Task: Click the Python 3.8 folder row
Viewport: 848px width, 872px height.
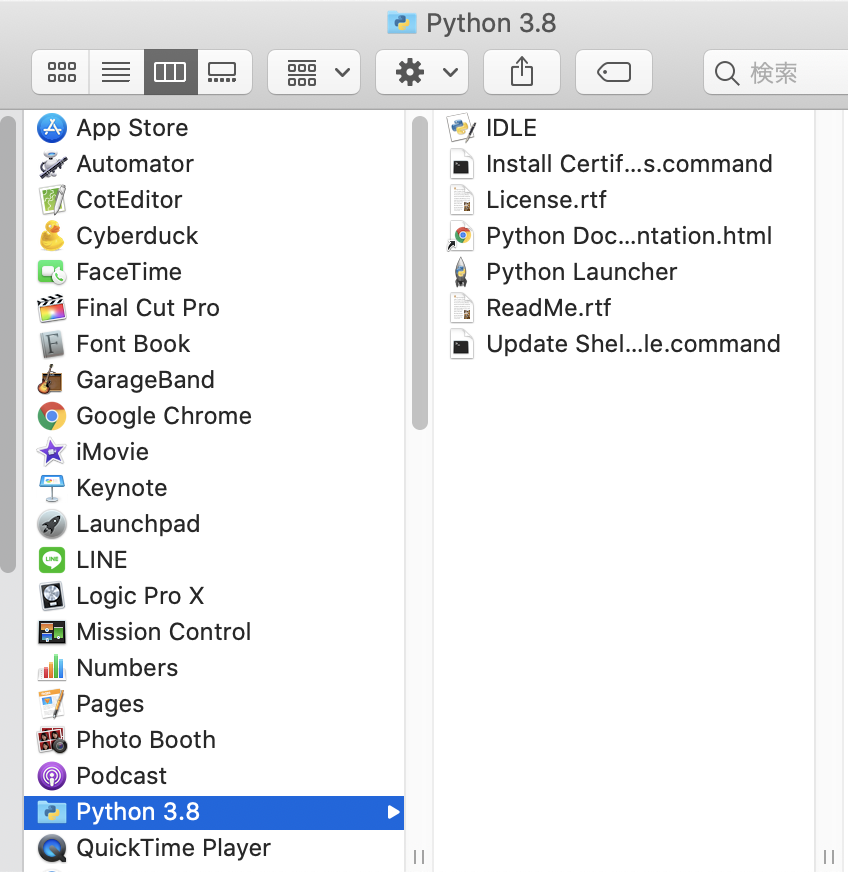Action: pyautogui.click(x=214, y=812)
